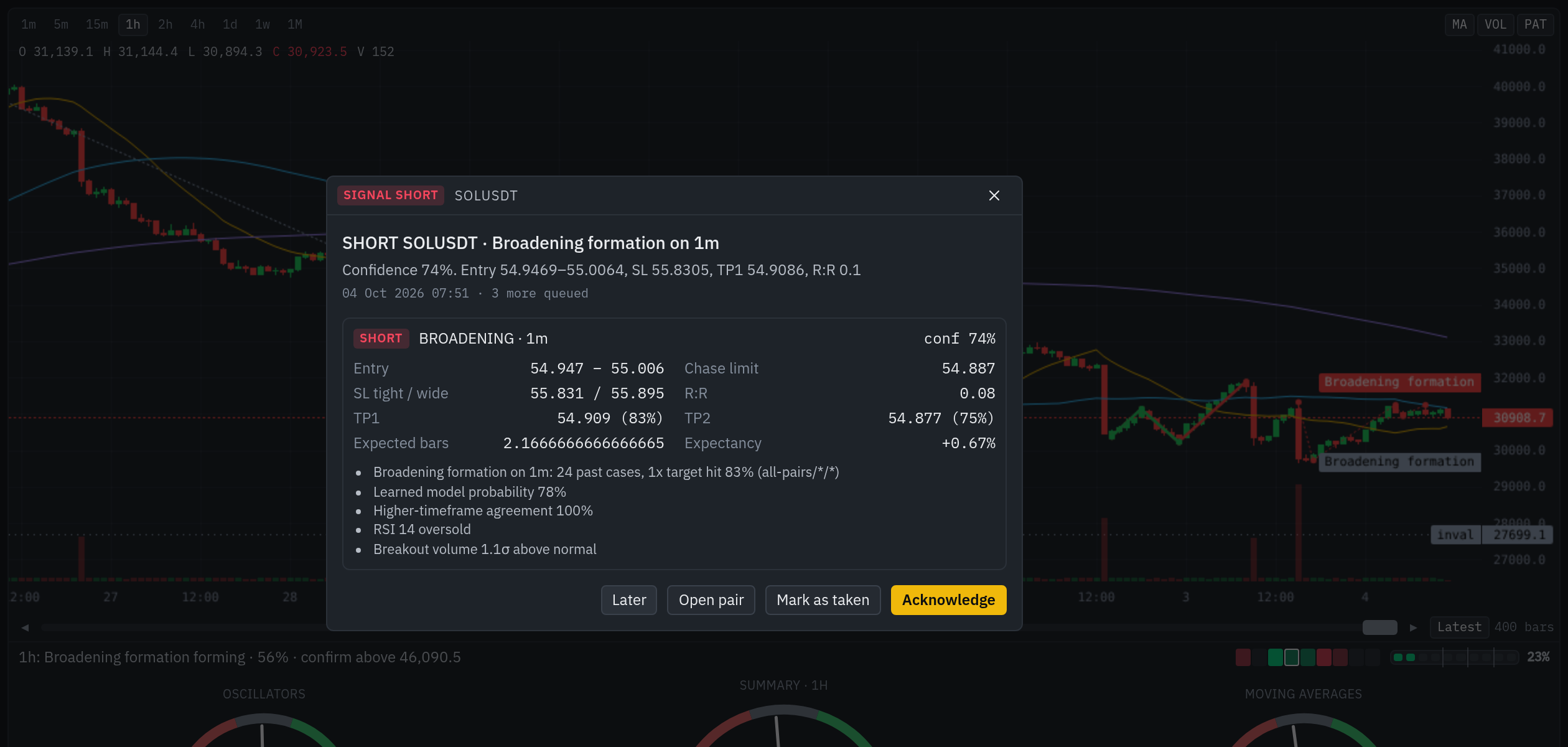Close the SOLUSDT signal dialog
The width and height of the screenshot is (1568, 747).
click(994, 195)
